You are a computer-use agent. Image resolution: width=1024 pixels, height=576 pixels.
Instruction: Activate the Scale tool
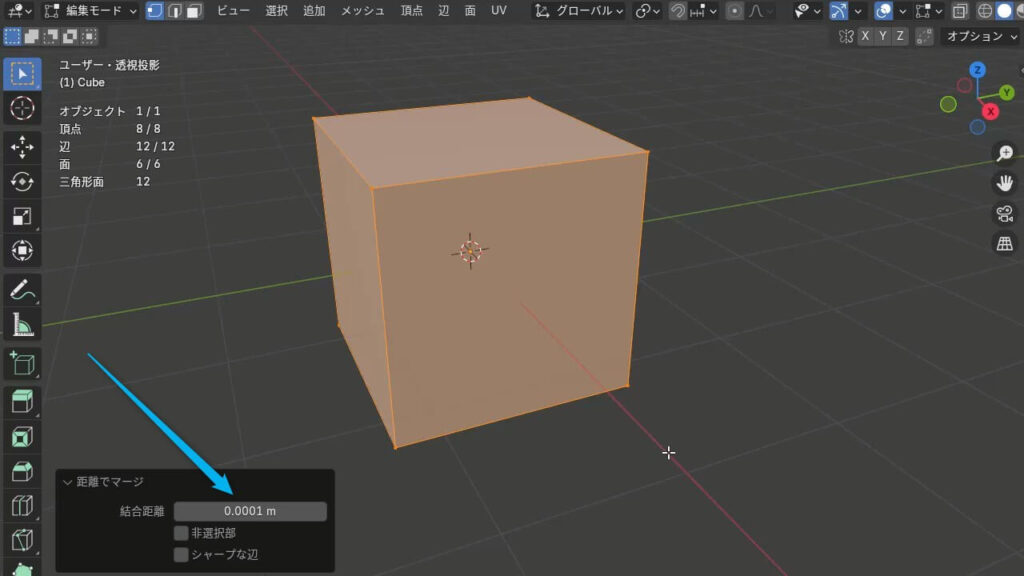tap(22, 216)
